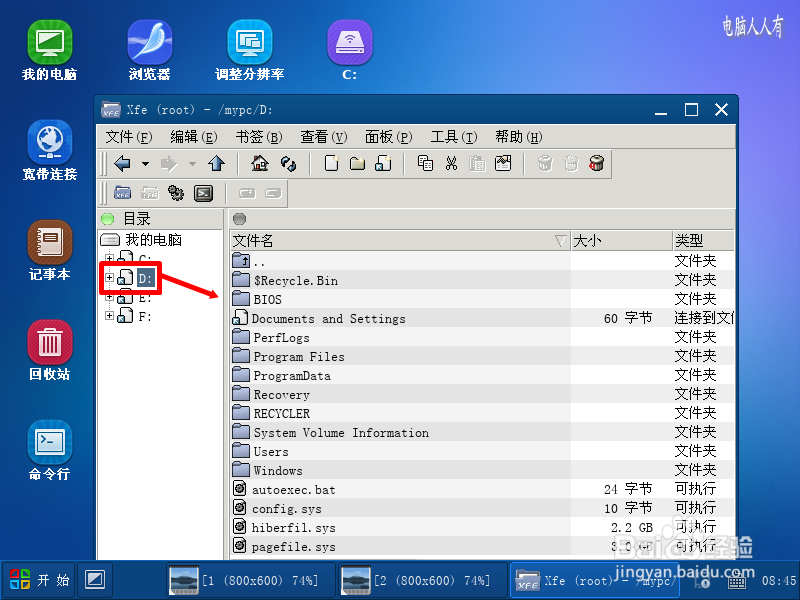
Task: Select the System Volume Information folder
Action: pos(341,433)
